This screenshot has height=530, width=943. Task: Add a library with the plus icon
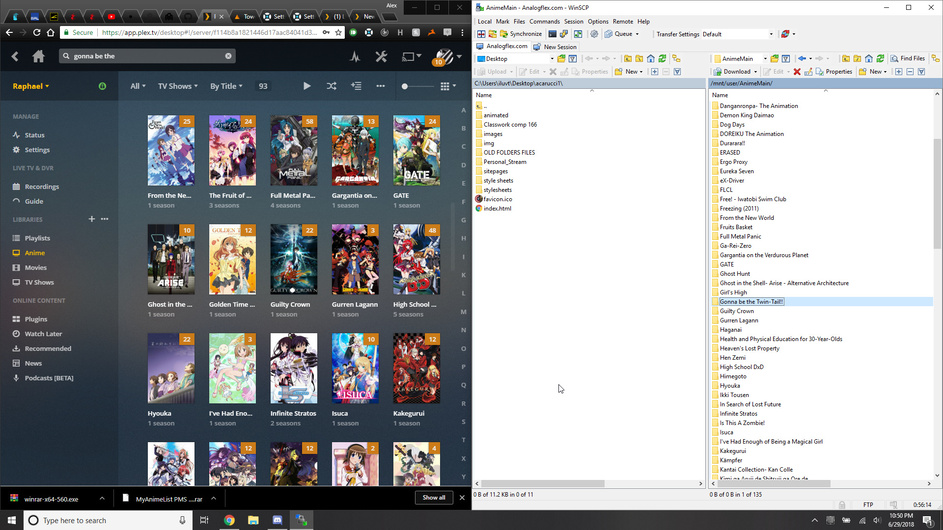[91, 219]
